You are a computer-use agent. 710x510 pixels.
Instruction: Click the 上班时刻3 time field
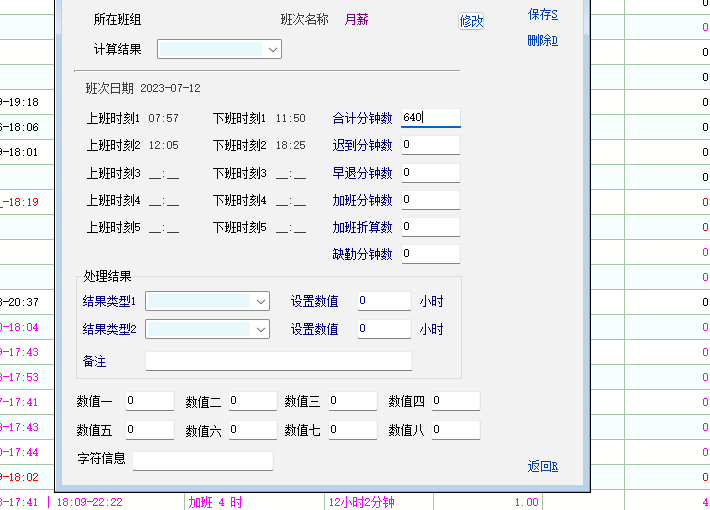tap(164, 174)
